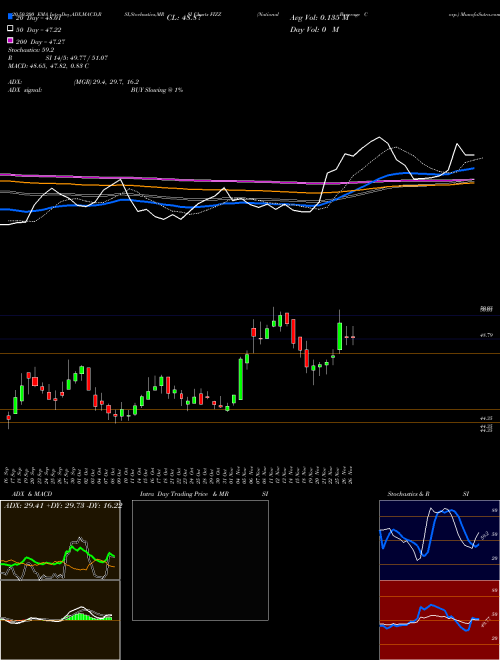Click the Stochastics & RSI panel title
This screenshot has height=660, width=500.
pyautogui.click(x=428, y=494)
